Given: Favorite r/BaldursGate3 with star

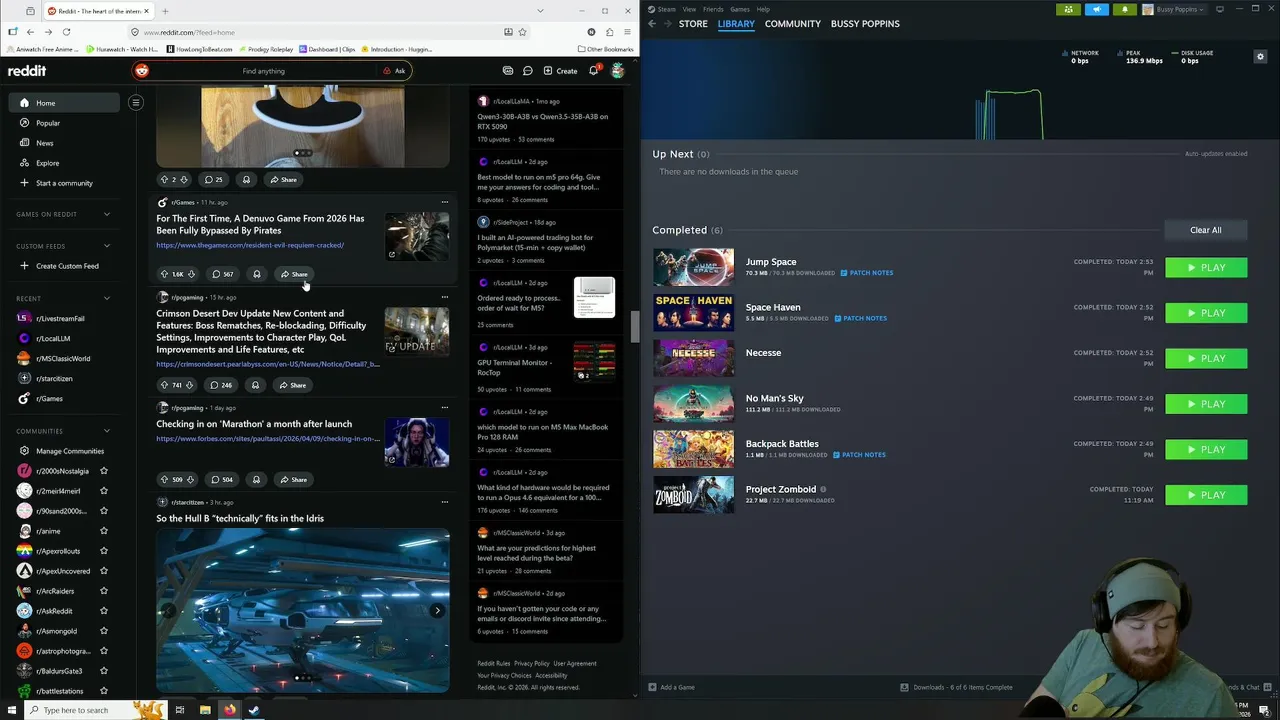Looking at the screenshot, I should [x=104, y=671].
